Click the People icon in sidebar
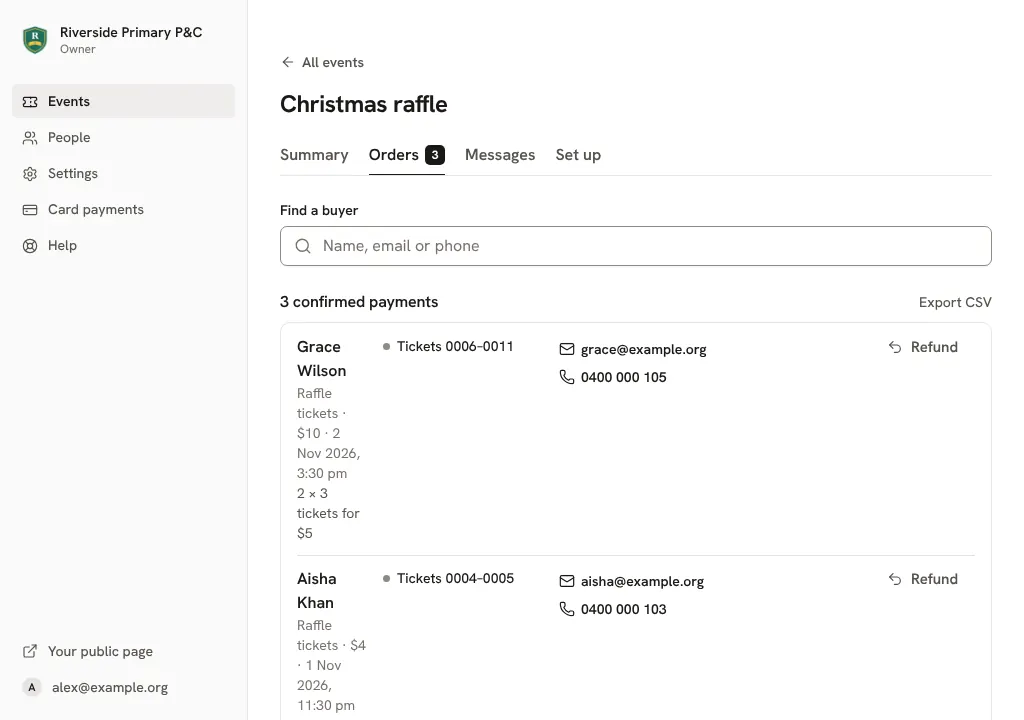 [30, 138]
